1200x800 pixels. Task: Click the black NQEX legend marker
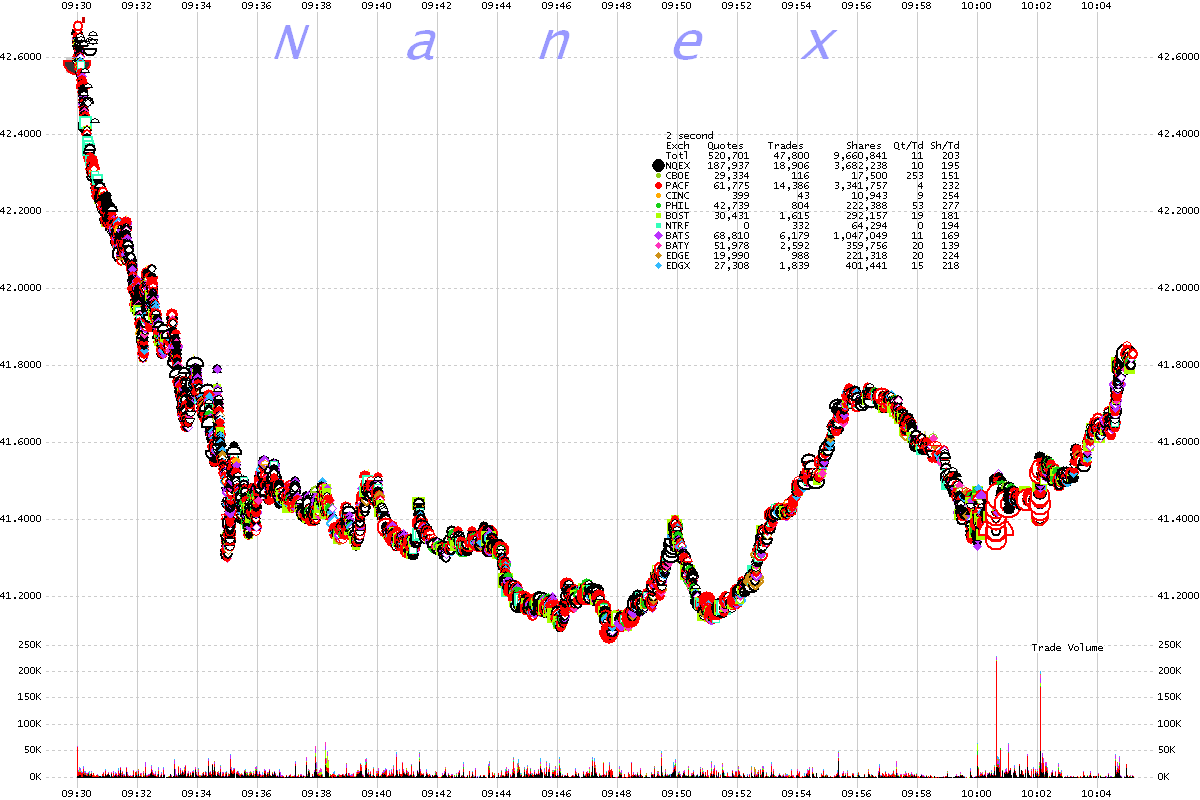[658, 165]
